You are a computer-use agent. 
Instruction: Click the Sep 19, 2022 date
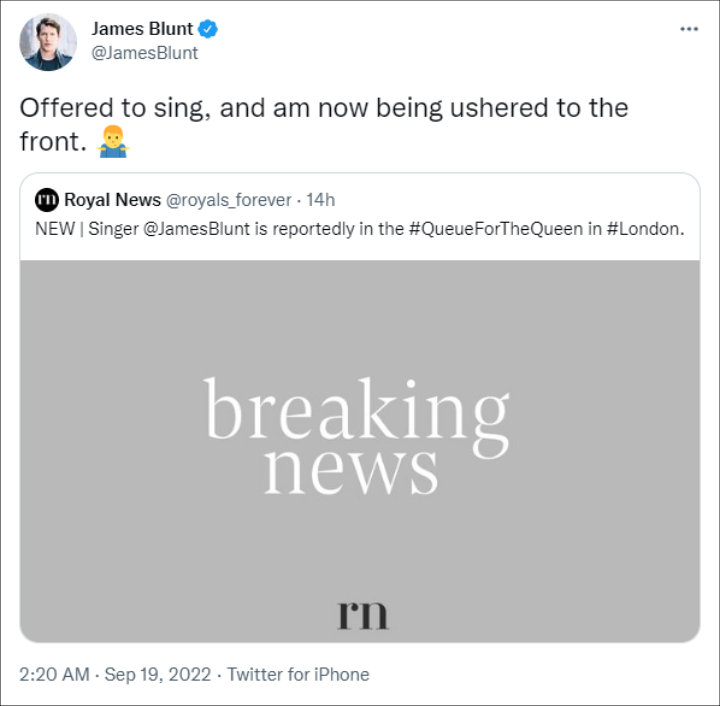tap(158, 674)
